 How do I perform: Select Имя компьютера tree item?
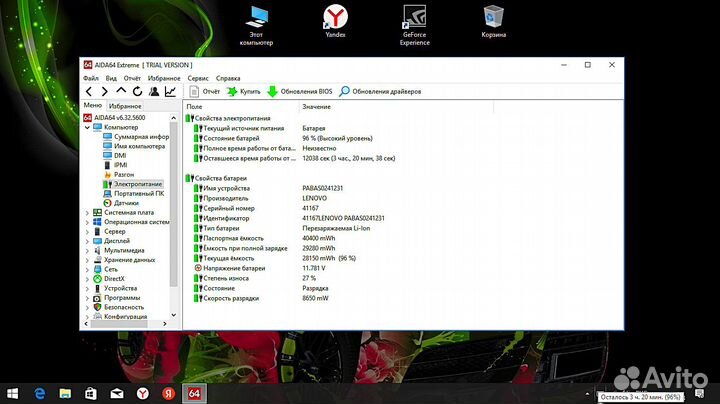point(134,146)
